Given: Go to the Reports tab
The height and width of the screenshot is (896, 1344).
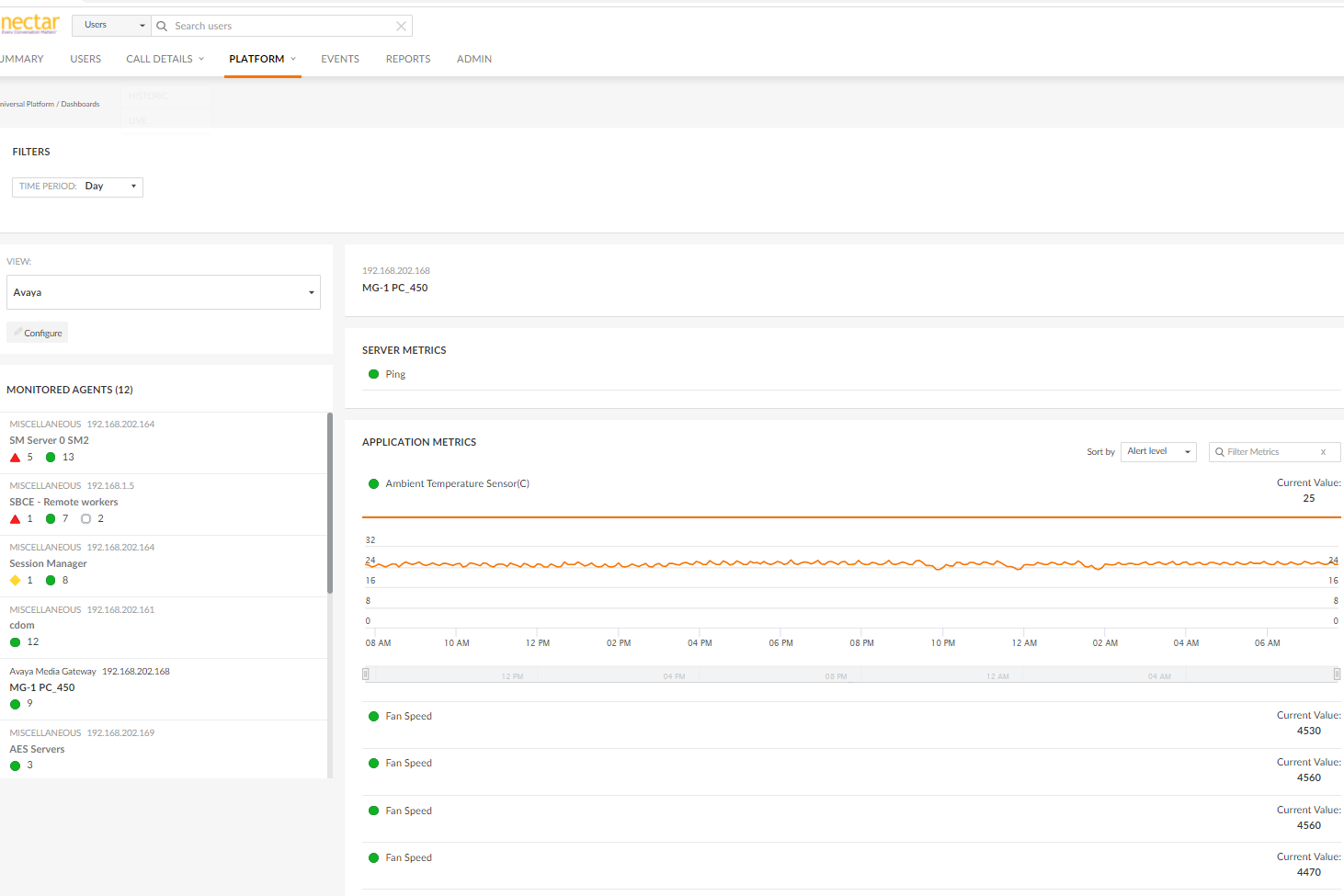Looking at the screenshot, I should pos(408,59).
